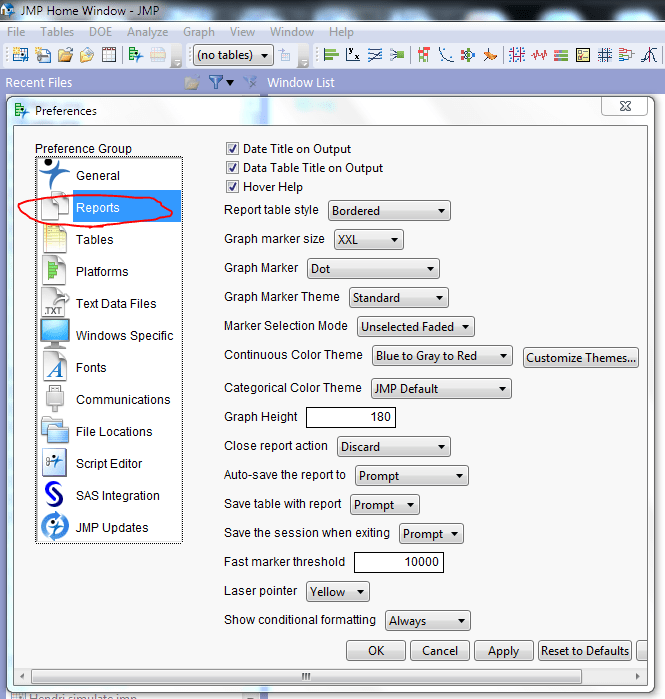Click the Open file folder toolbar icon

[x=65, y=55]
